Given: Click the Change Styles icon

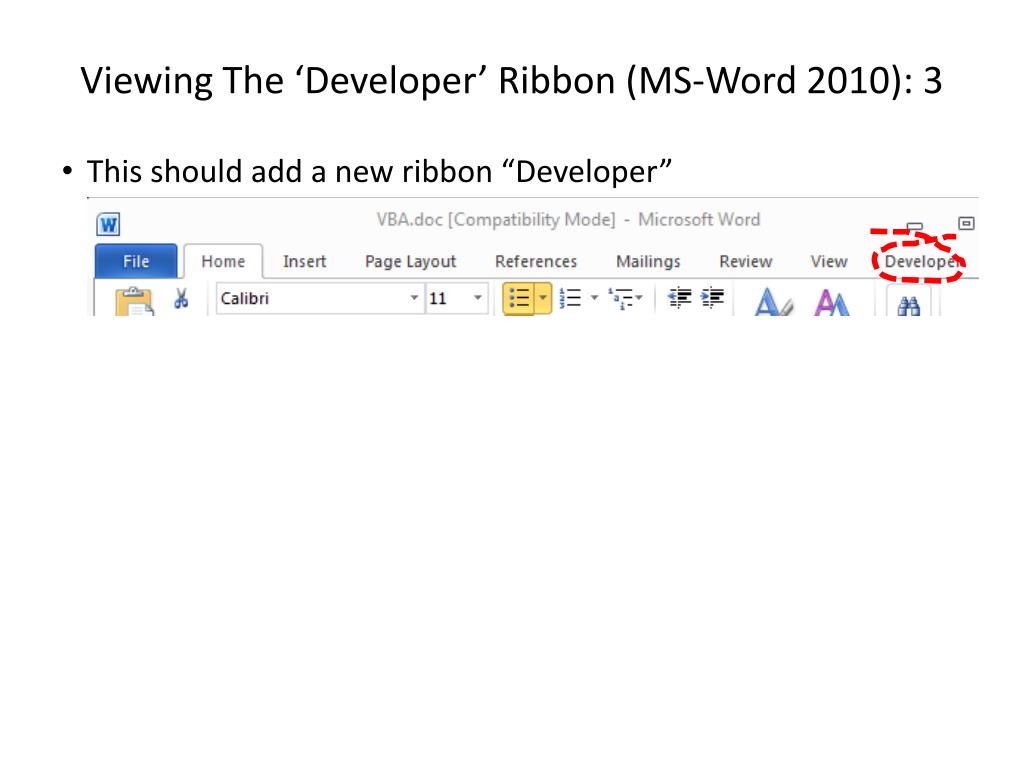Looking at the screenshot, I should click(832, 302).
